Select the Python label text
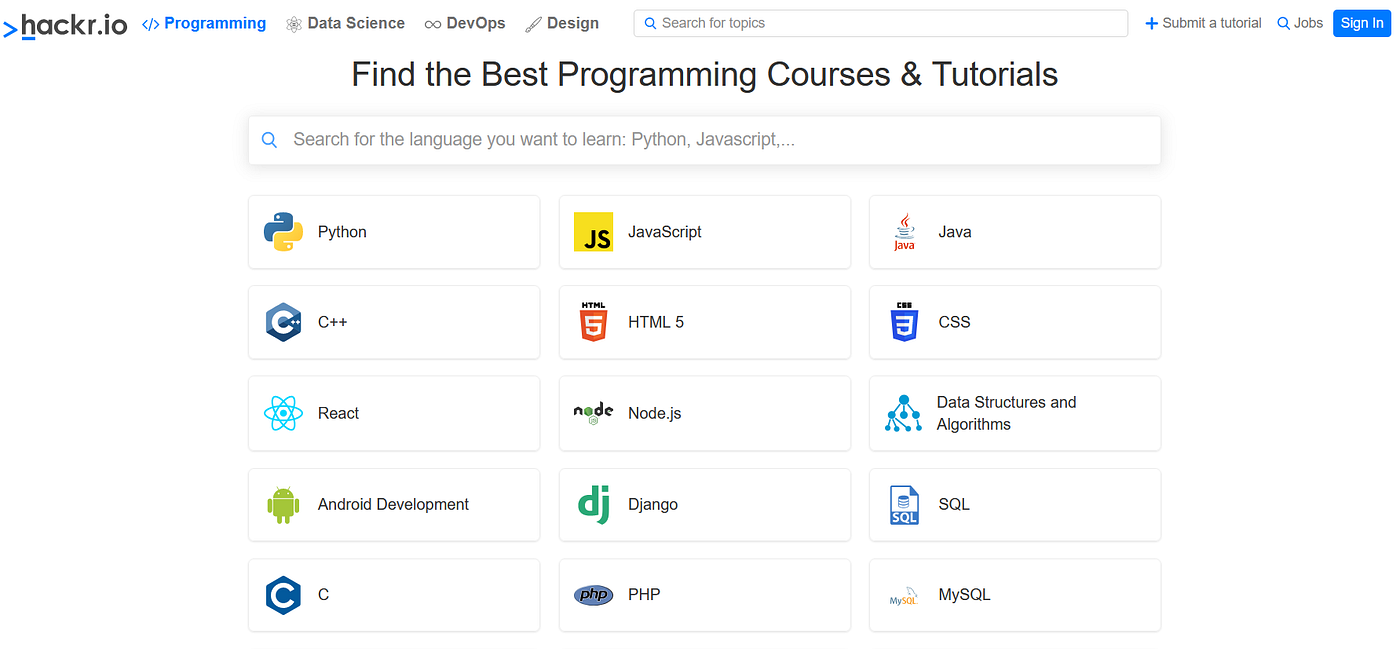The height and width of the screenshot is (649, 1400). click(x=342, y=232)
